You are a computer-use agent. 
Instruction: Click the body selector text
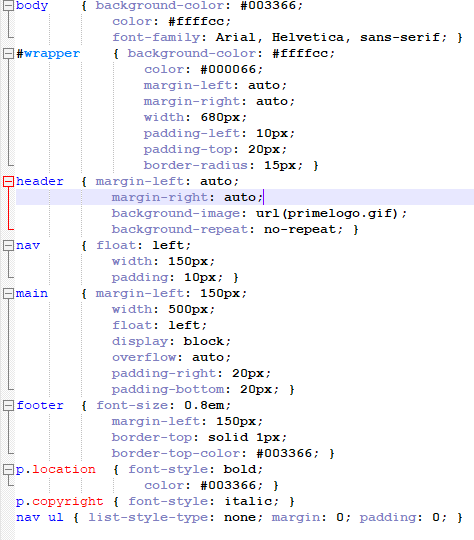(32, 6)
